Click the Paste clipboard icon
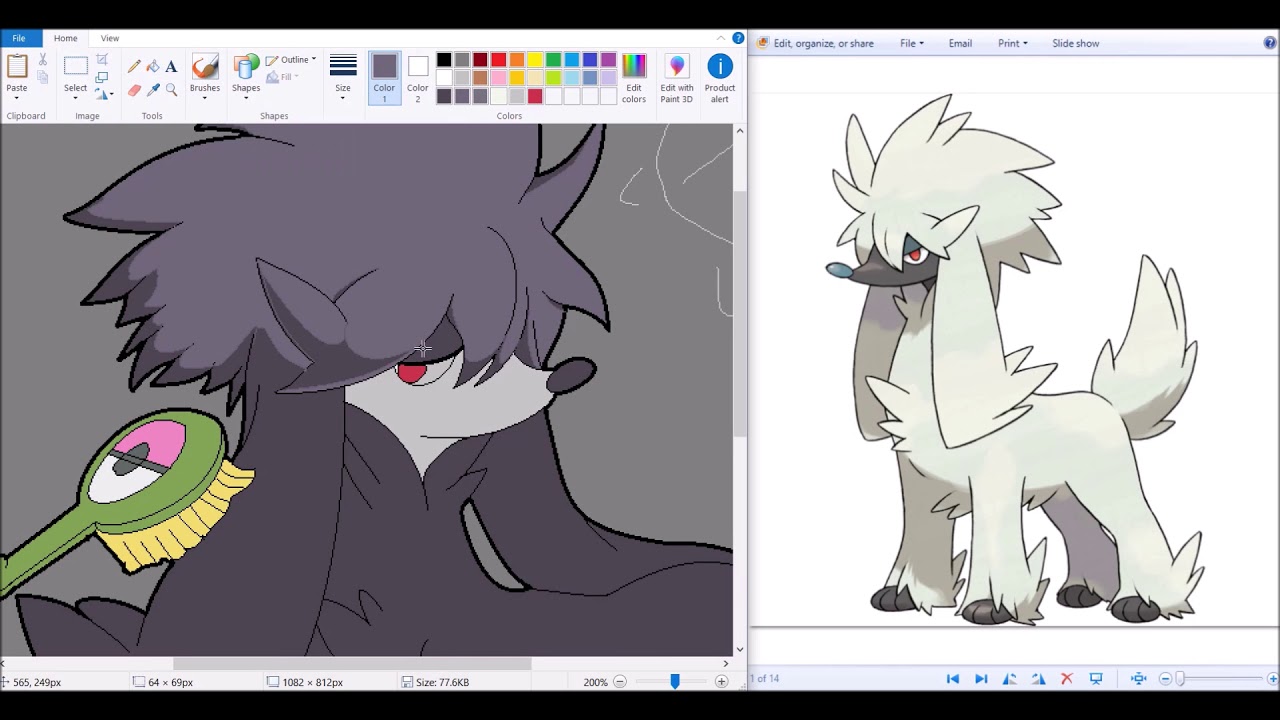Image resolution: width=1280 pixels, height=720 pixels. tap(17, 67)
